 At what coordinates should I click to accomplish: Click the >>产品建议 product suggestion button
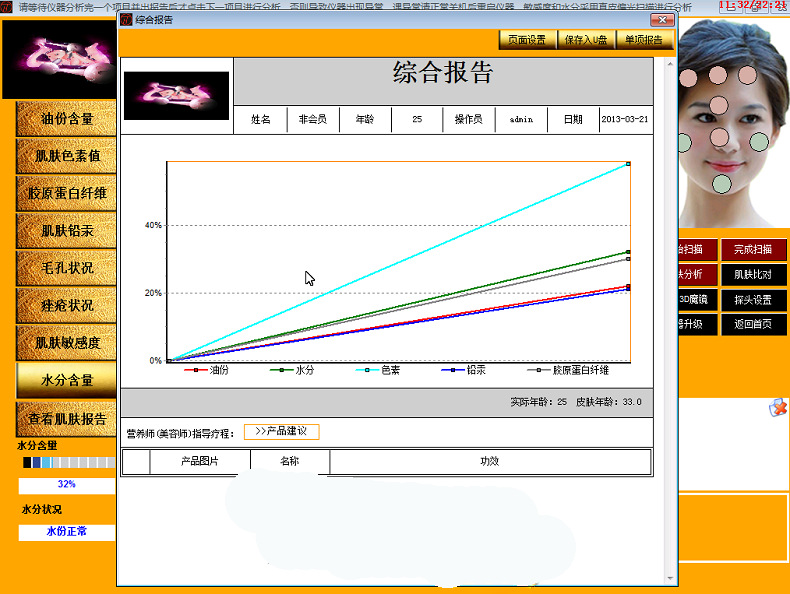point(282,432)
